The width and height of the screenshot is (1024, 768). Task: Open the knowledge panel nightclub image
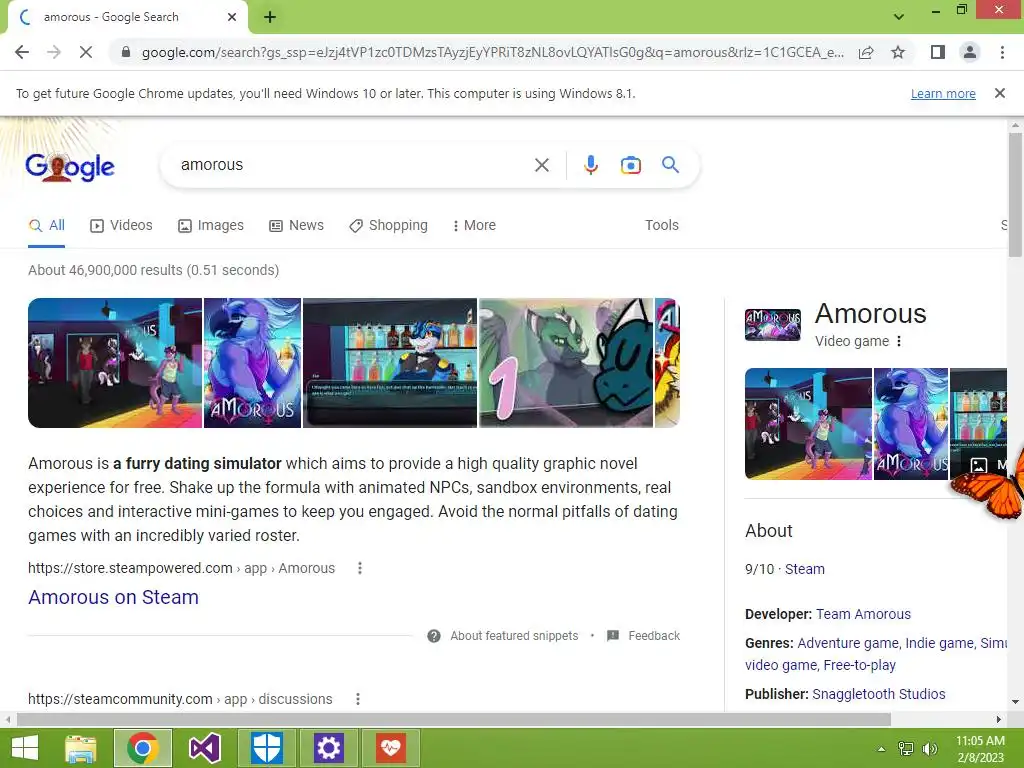[808, 424]
